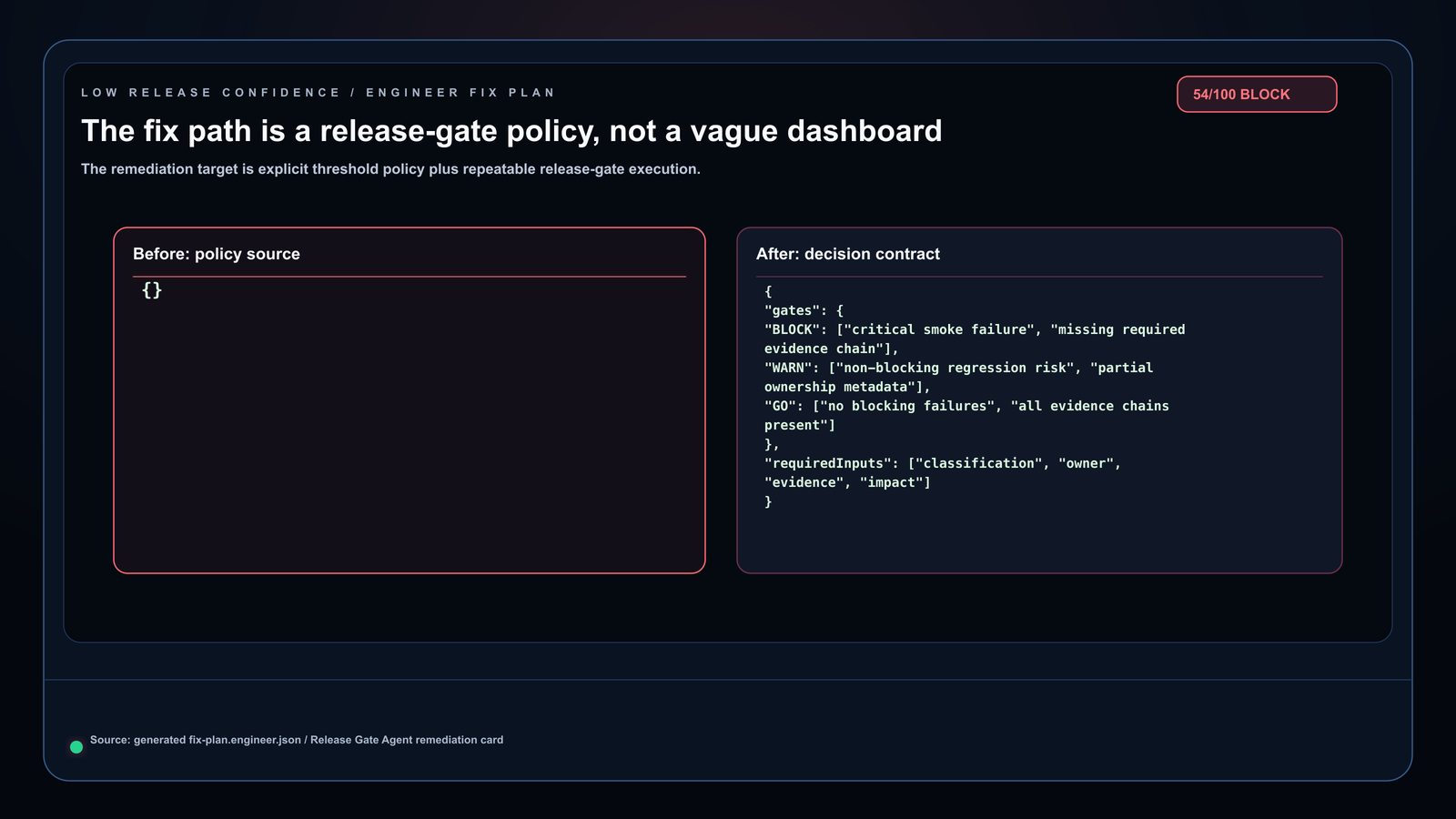The width and height of the screenshot is (1456, 819).
Task: Select the slide headline about release-gate policy
Action: click(511, 131)
